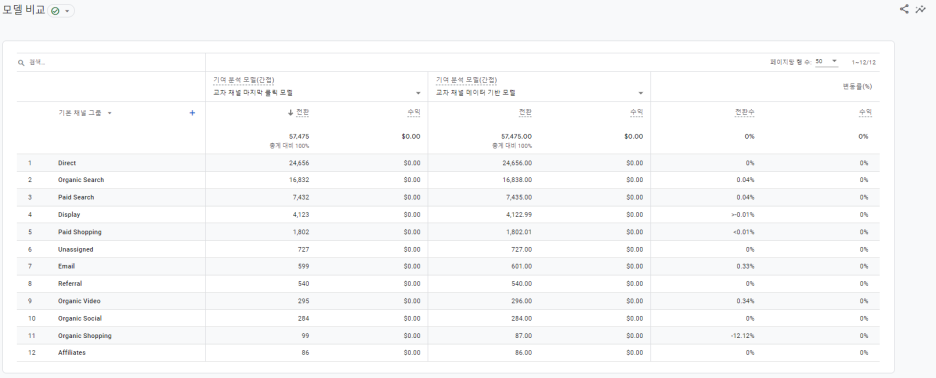Change rows per page dropdown showing 50

click(x=826, y=62)
